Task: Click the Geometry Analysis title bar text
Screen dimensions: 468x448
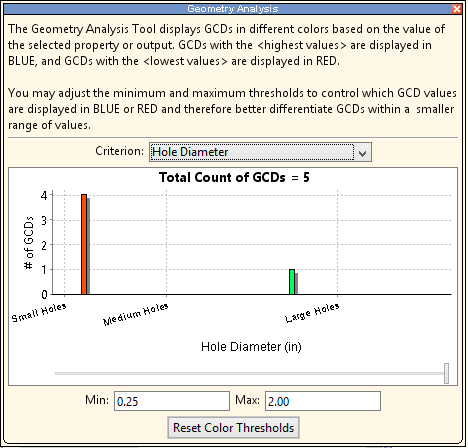Action: (x=233, y=9)
